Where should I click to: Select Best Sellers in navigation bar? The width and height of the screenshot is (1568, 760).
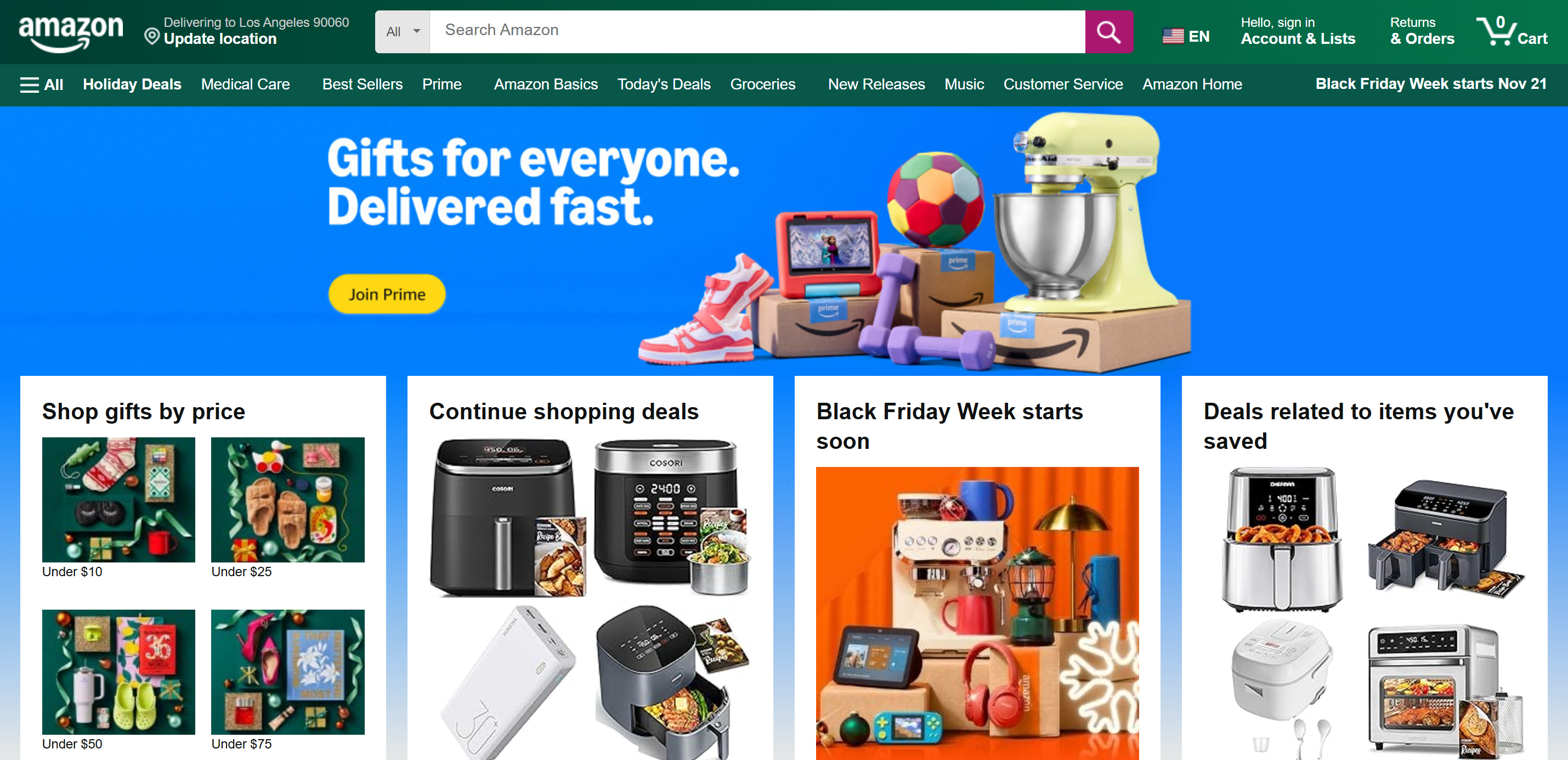(x=362, y=84)
